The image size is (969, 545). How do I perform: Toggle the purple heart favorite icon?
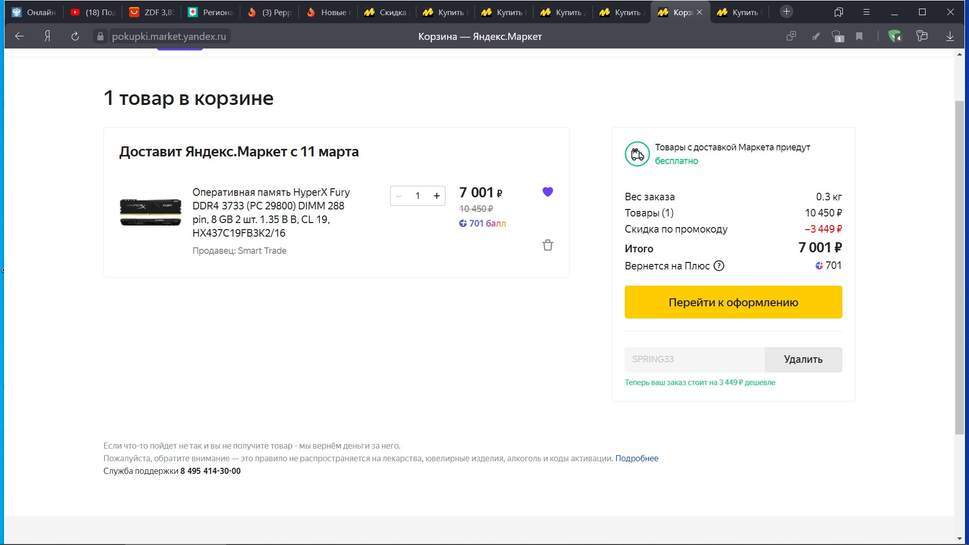pyautogui.click(x=547, y=192)
